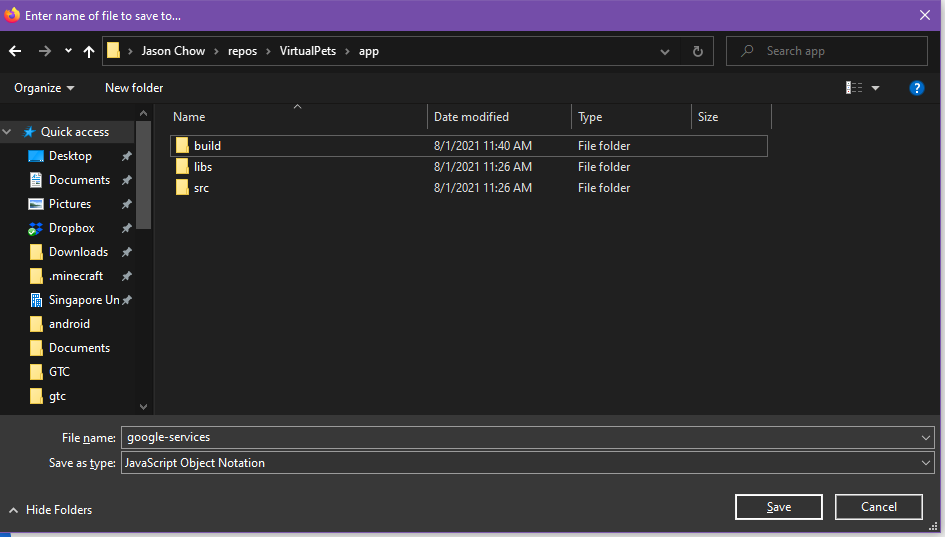Image resolution: width=945 pixels, height=537 pixels.
Task: Cancel the save dialog
Action: (879, 507)
